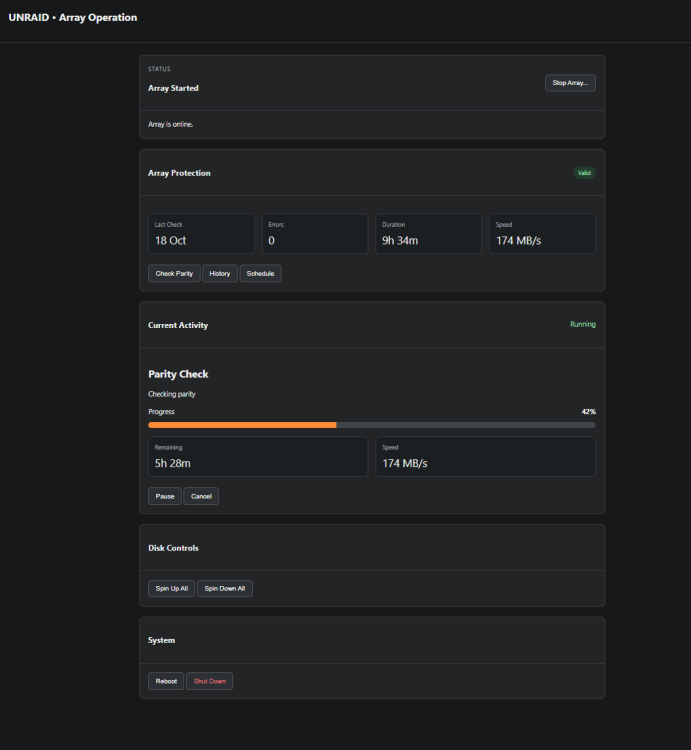
Task: Select the Errors count 0
Action: click(272, 241)
